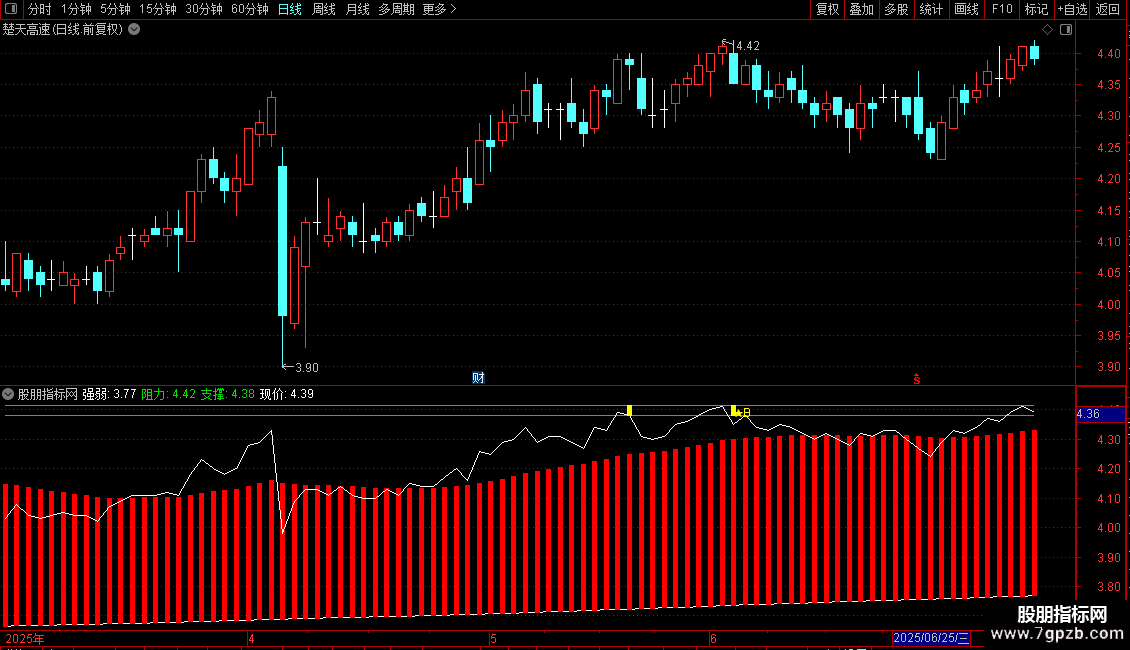Open F10 company information
Screen dimensions: 1130x650
(1002, 9)
